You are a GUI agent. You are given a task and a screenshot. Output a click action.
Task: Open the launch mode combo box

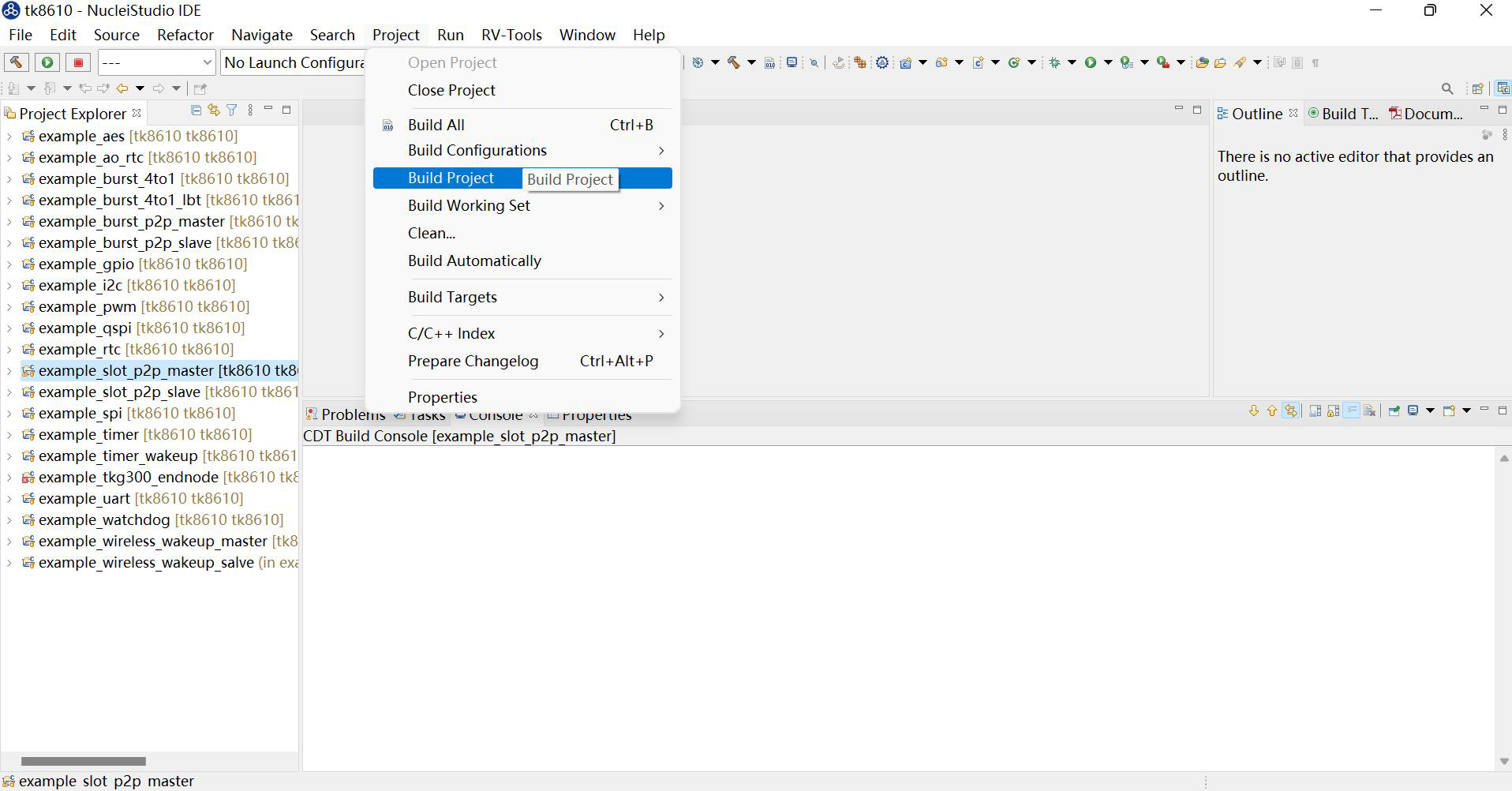[x=156, y=62]
